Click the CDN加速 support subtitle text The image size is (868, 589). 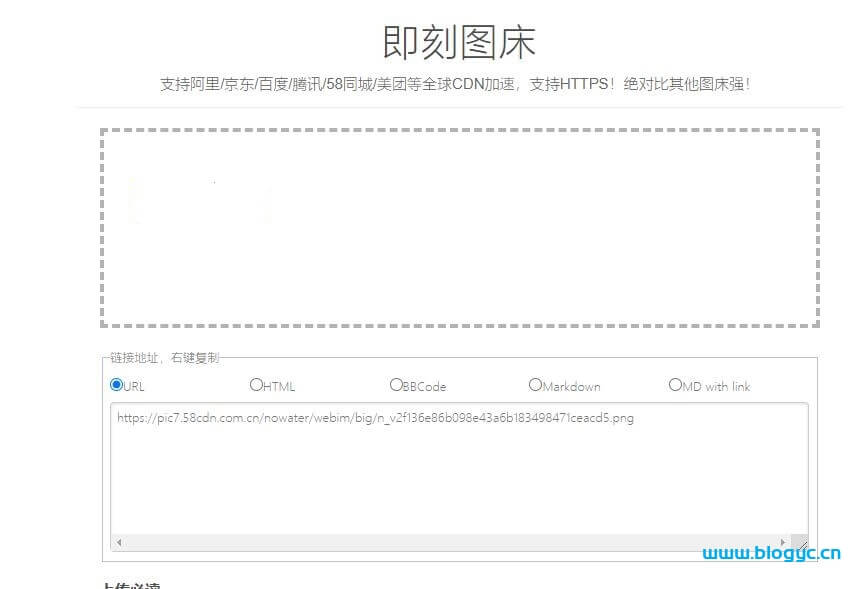(x=455, y=84)
